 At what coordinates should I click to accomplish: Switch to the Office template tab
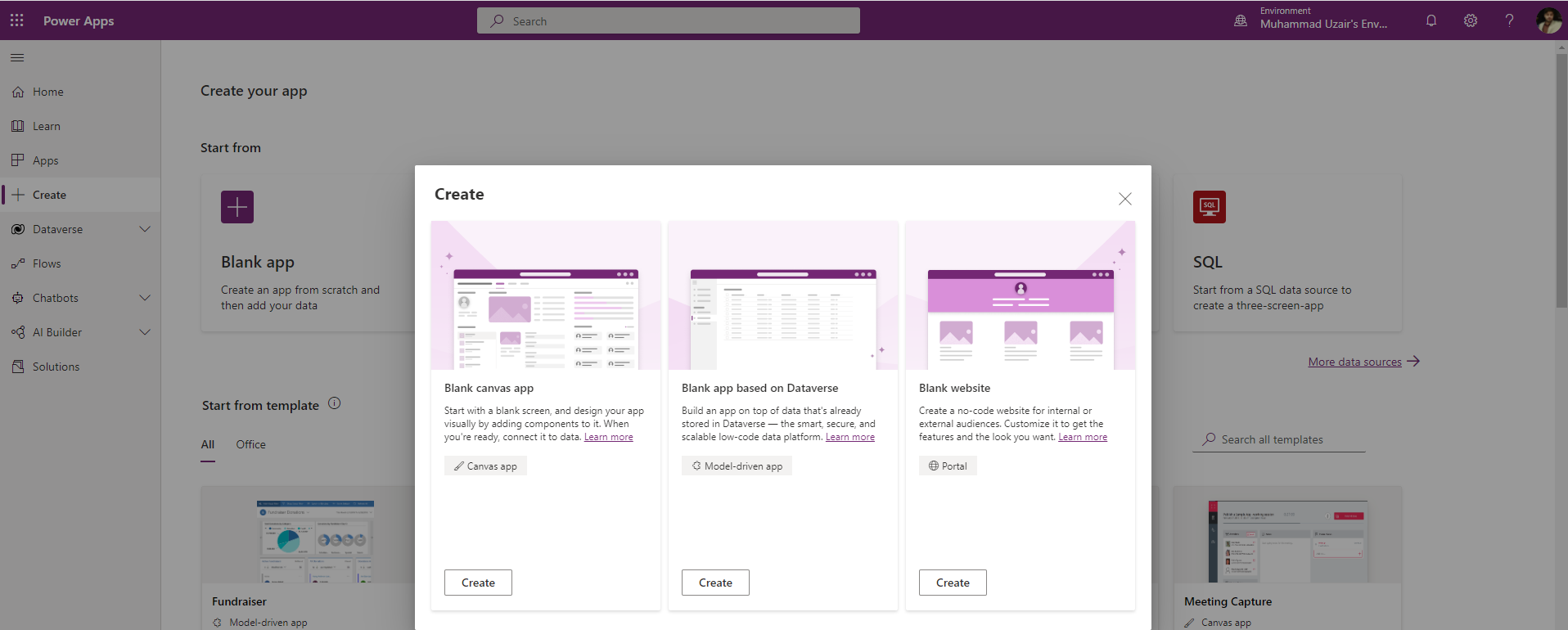tap(250, 444)
